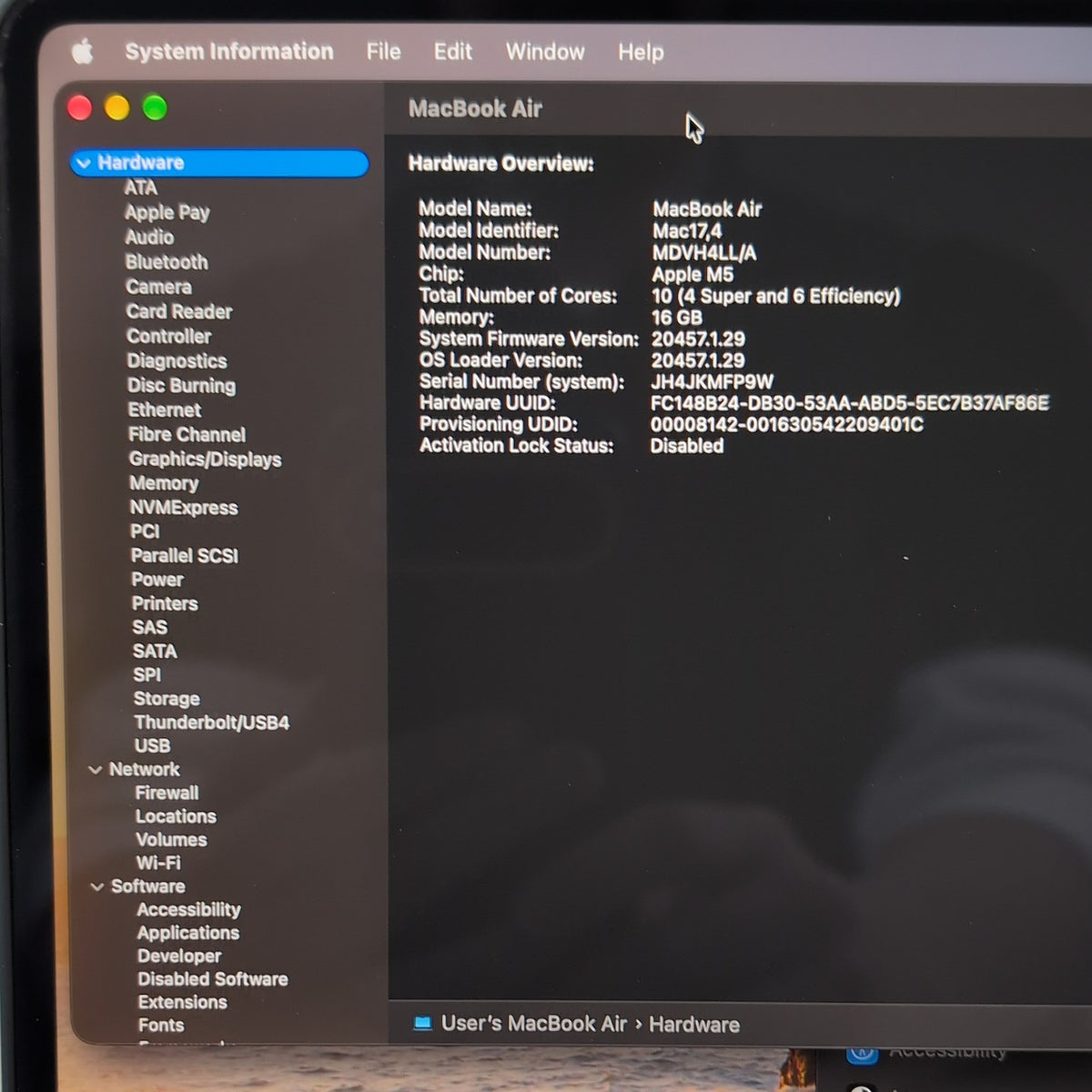1092x1092 pixels.
Task: Select Graphics/Displays in sidebar
Action: pos(205,460)
